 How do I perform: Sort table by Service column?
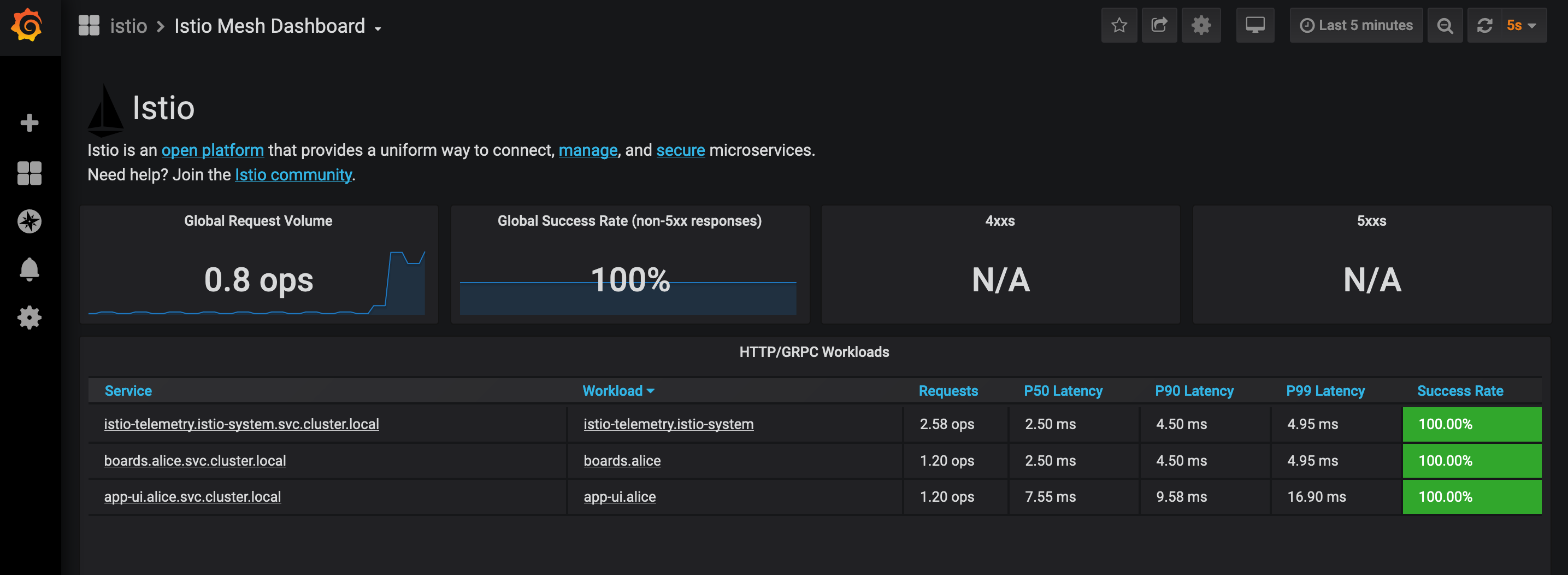[128, 390]
